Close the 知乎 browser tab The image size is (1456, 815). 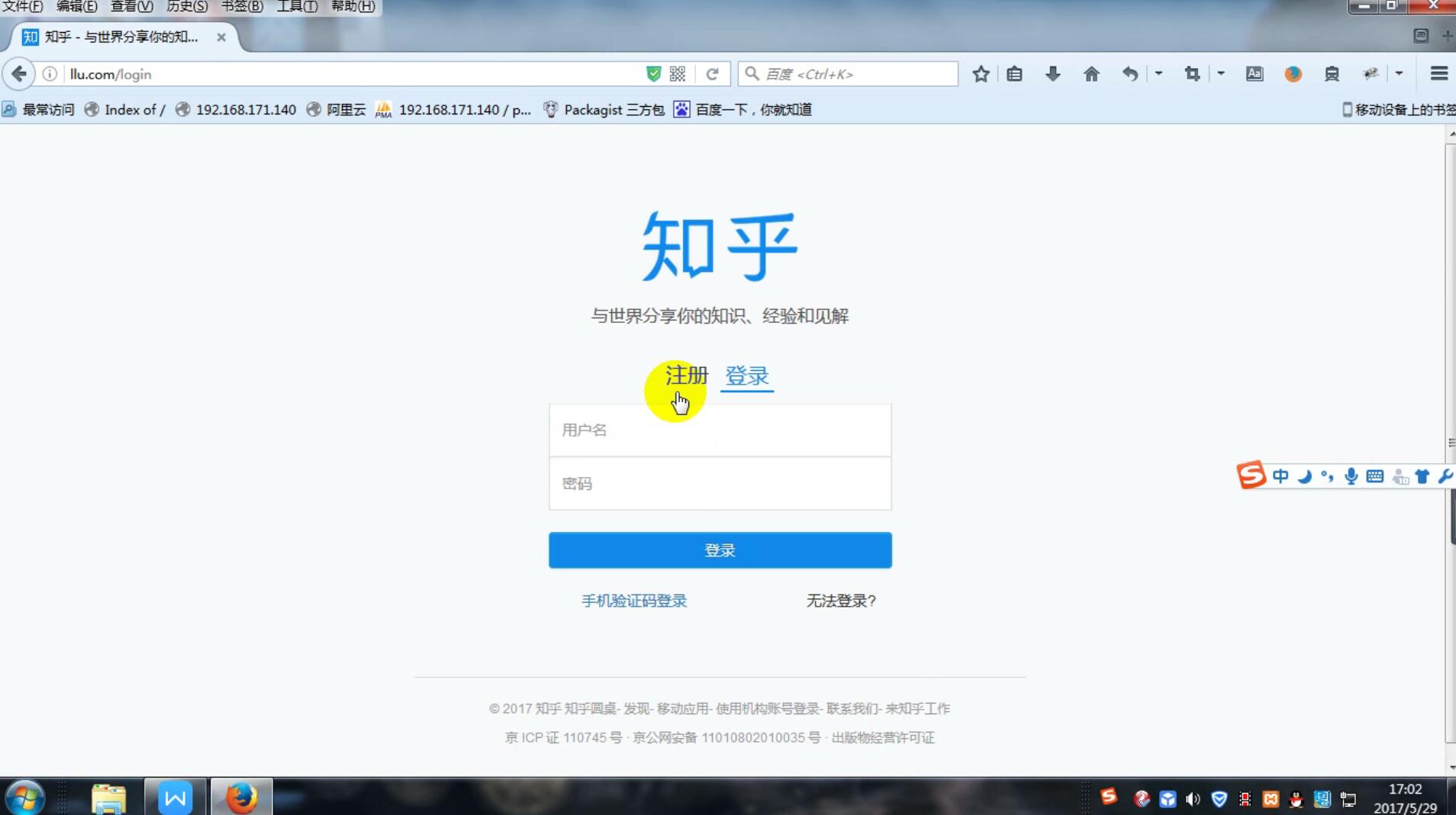coord(221,37)
